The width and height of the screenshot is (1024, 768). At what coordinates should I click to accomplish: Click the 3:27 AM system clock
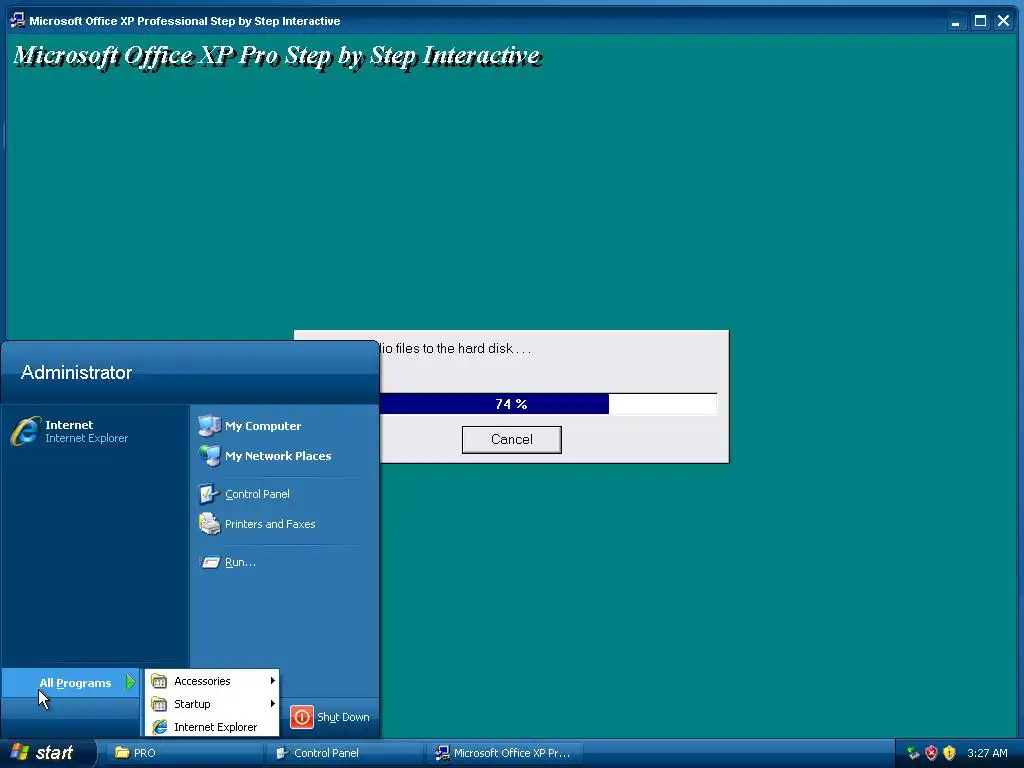(x=987, y=753)
